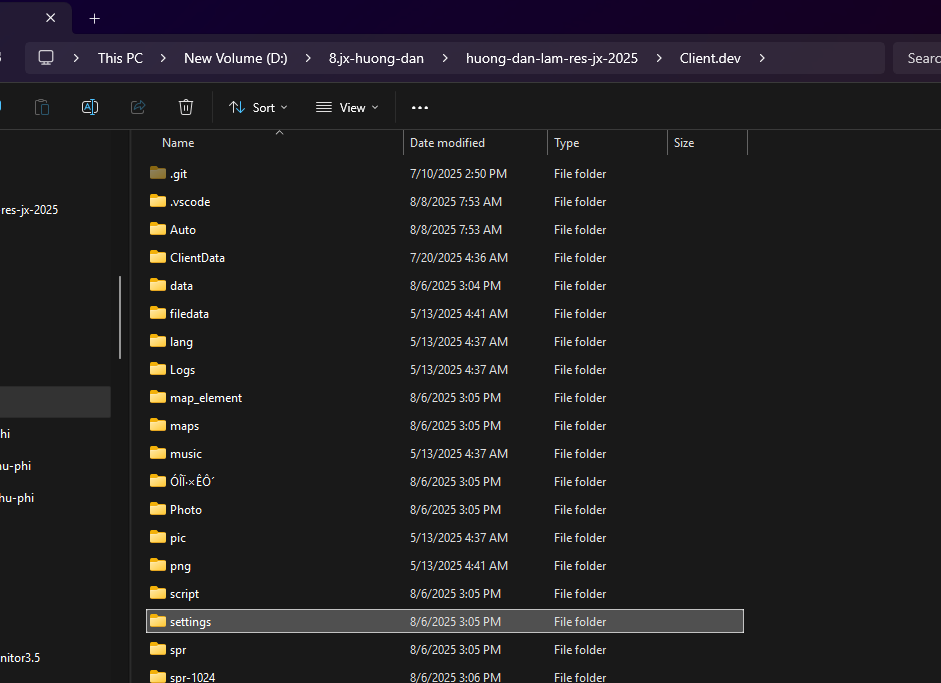The image size is (941, 683).
Task: Navigate to huong-dan-lam-res-jx-2025 breadcrumb
Action: [551, 58]
